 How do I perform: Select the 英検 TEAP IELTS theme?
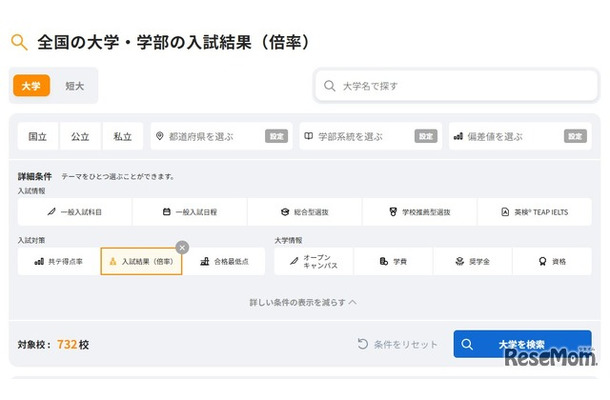535,212
